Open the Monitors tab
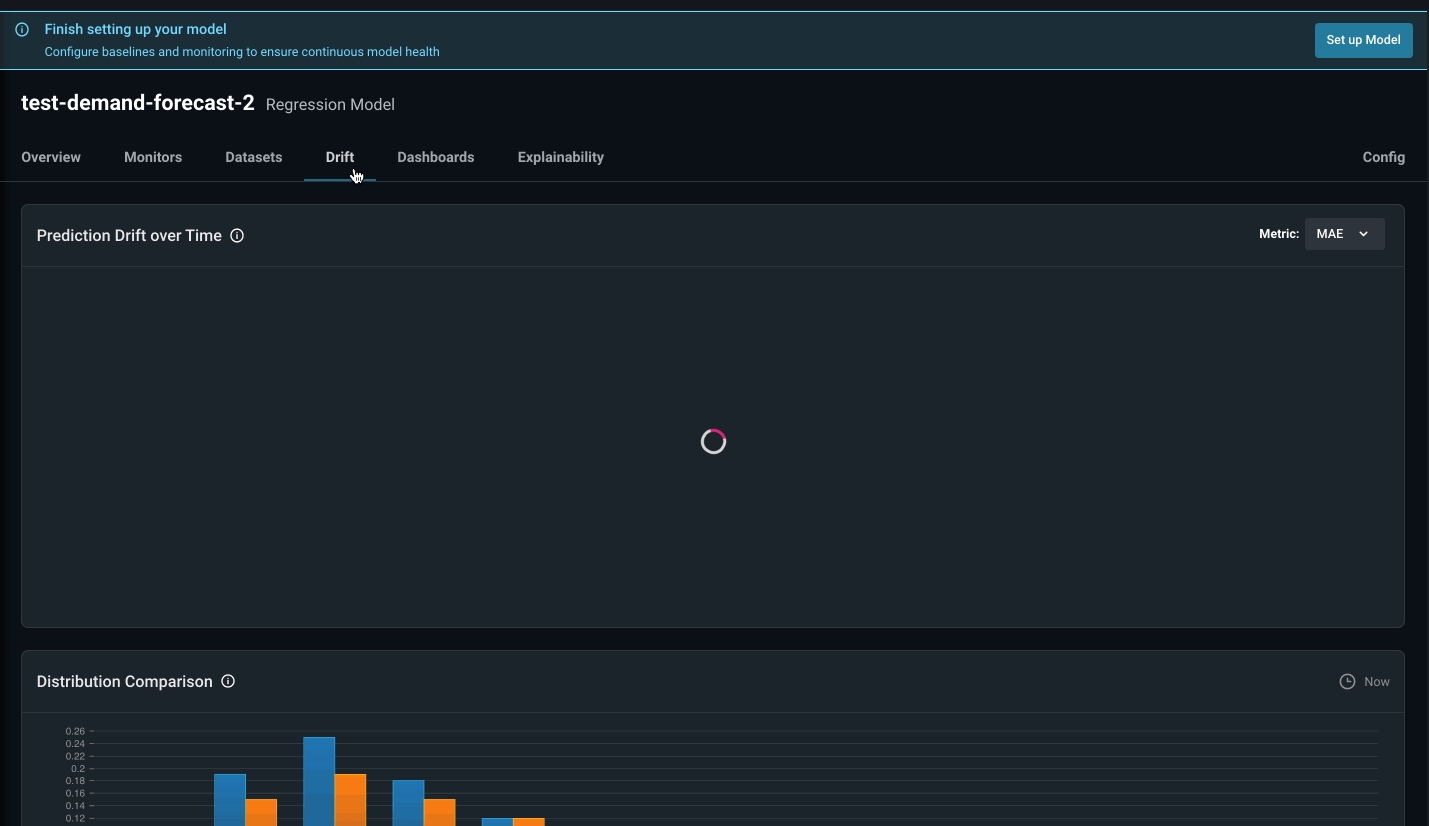 point(153,157)
